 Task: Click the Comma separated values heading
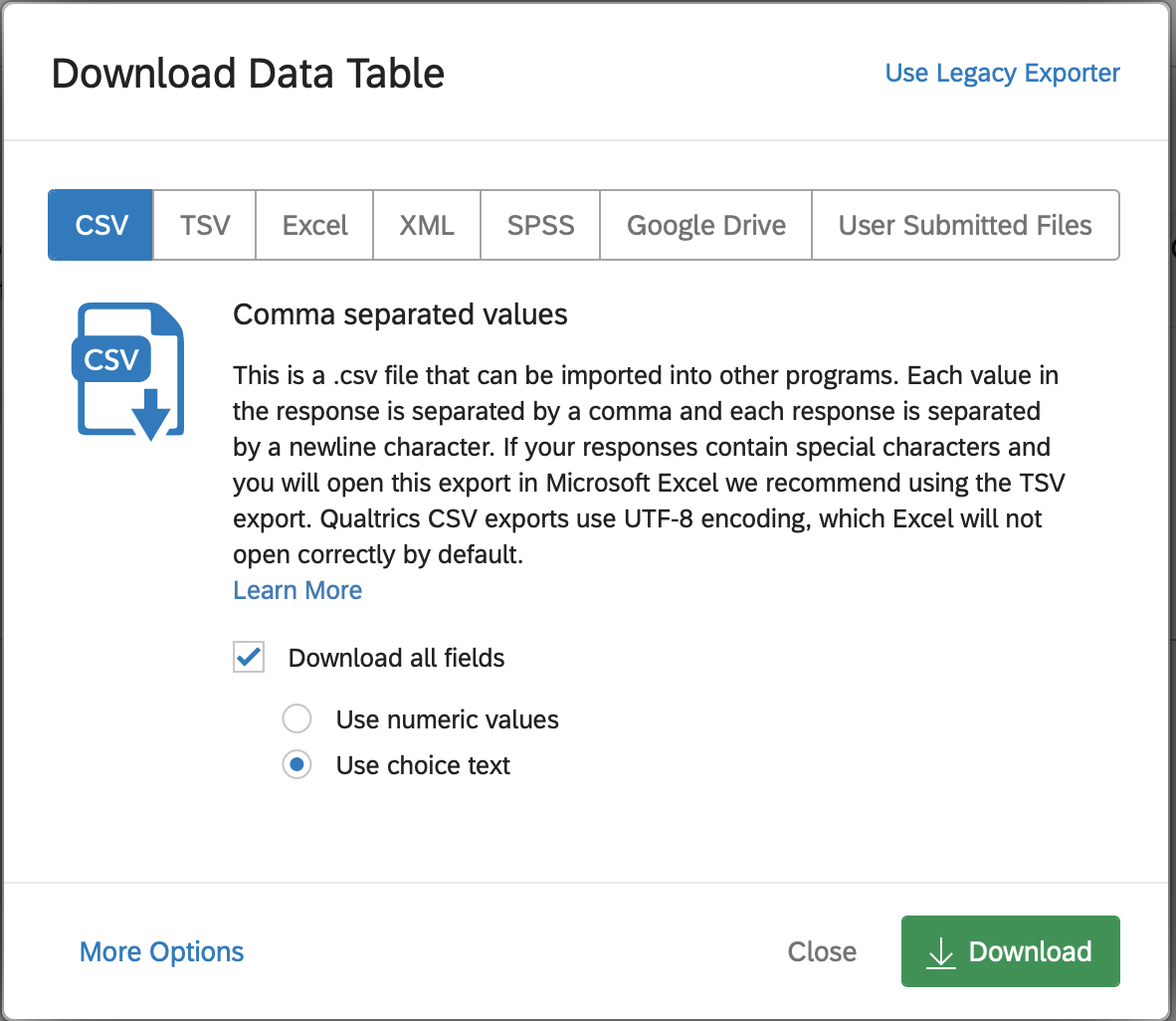pyautogui.click(x=400, y=314)
